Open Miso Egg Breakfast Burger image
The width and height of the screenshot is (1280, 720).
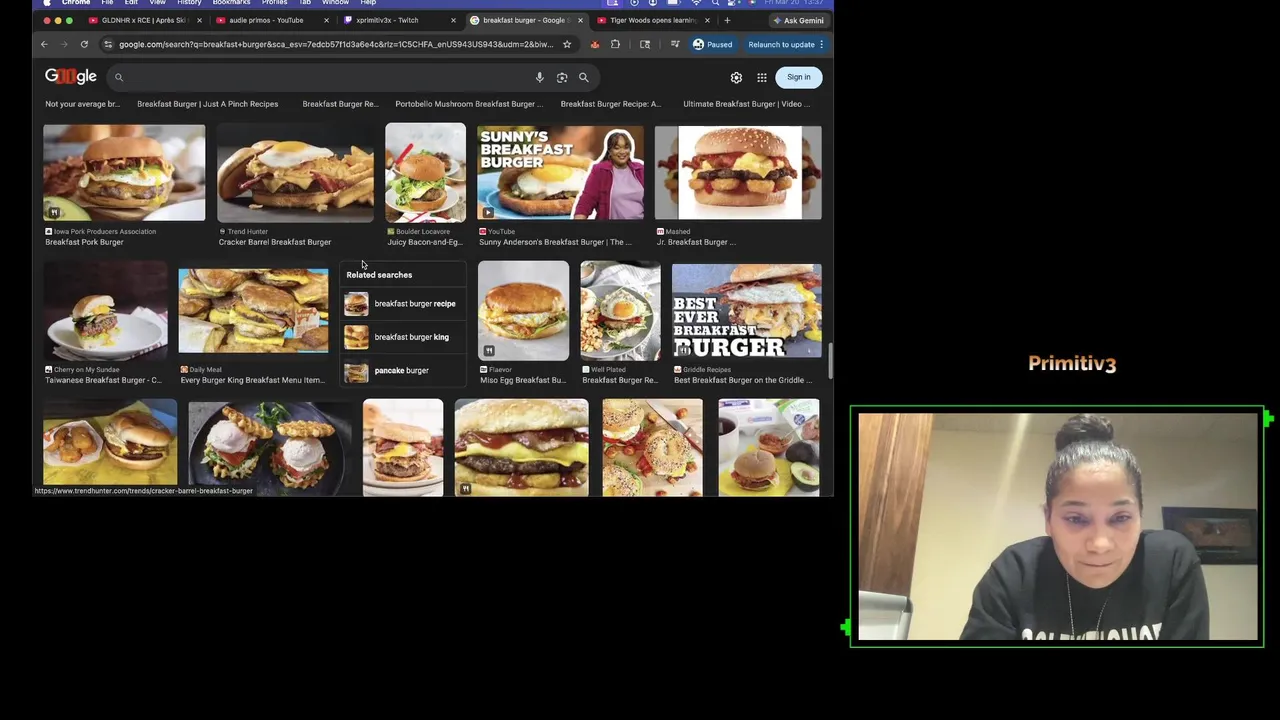pos(523,311)
